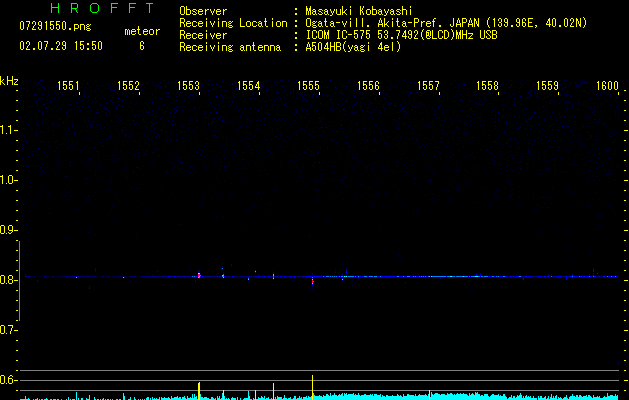Click the gray vertical frequency range bar
This screenshot has width=629, height=400.
tap(19, 281)
